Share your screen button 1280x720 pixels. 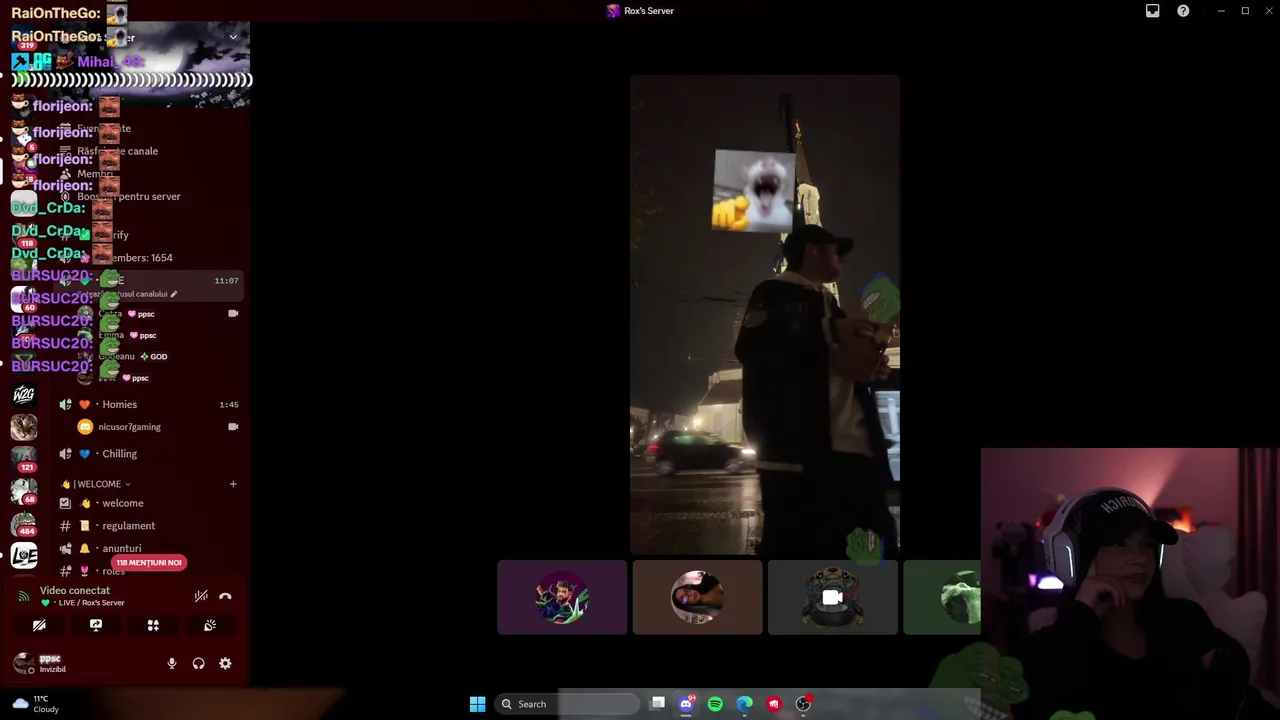point(96,625)
